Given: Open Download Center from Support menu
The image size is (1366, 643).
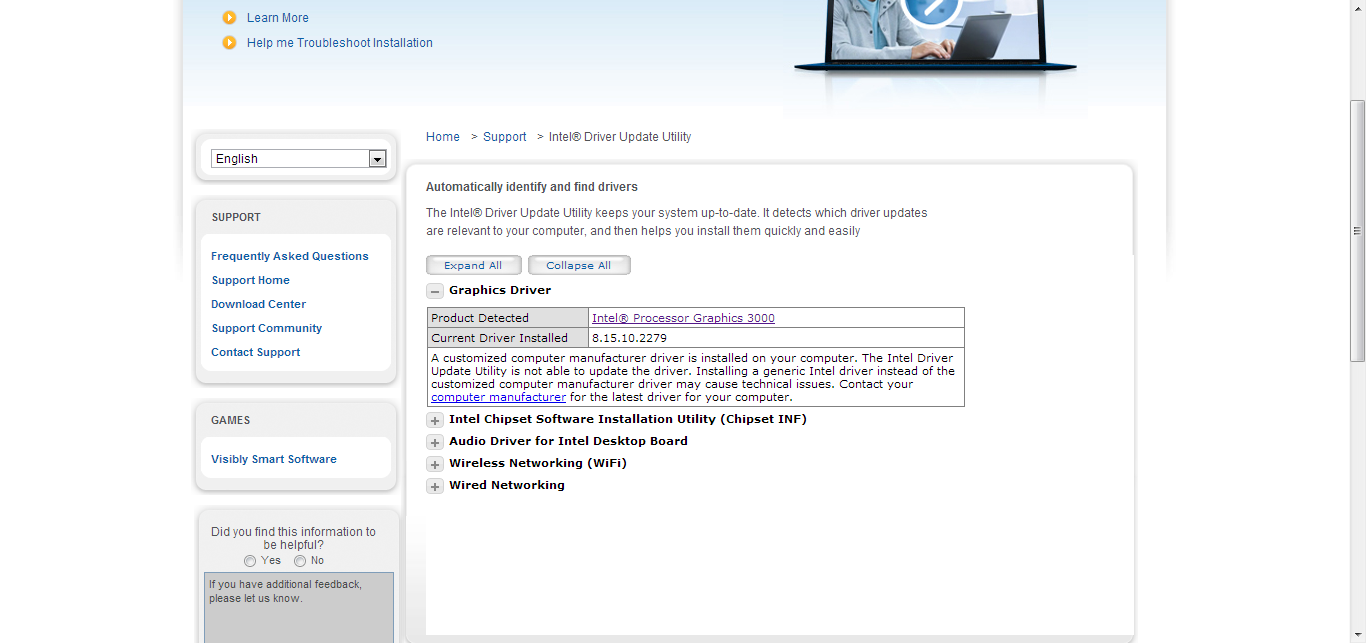Looking at the screenshot, I should (x=259, y=304).
